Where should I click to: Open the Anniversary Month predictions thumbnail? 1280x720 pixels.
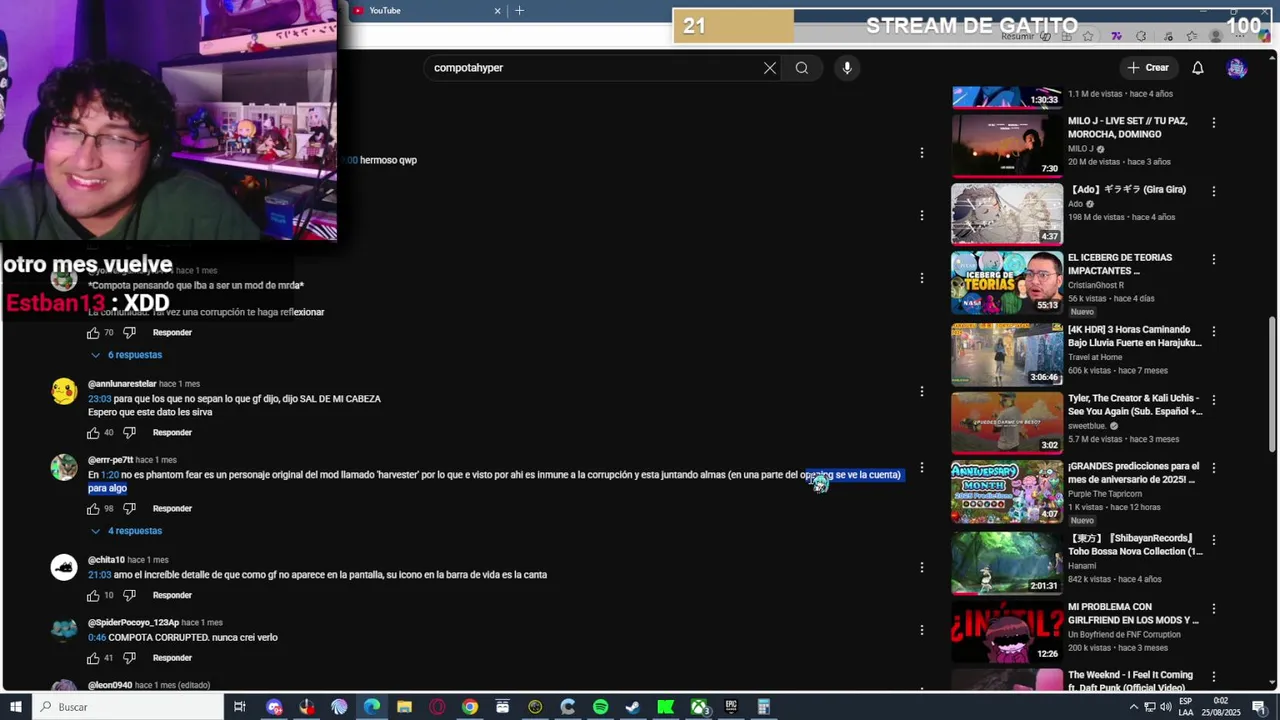[1006, 492]
